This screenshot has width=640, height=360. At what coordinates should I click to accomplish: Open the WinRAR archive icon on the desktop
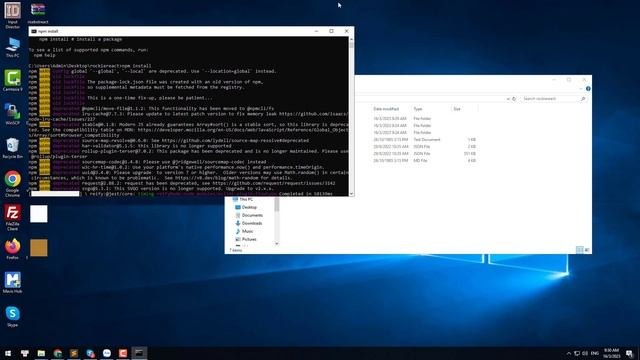[x=38, y=13]
